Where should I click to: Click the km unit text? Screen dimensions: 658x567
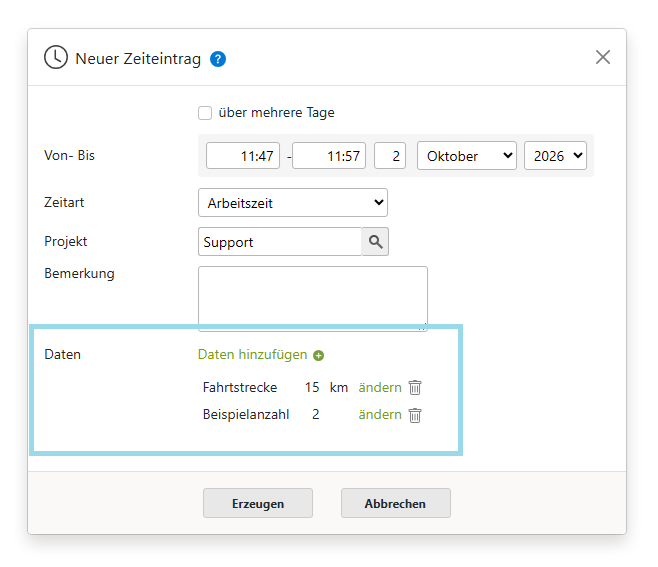coord(339,387)
